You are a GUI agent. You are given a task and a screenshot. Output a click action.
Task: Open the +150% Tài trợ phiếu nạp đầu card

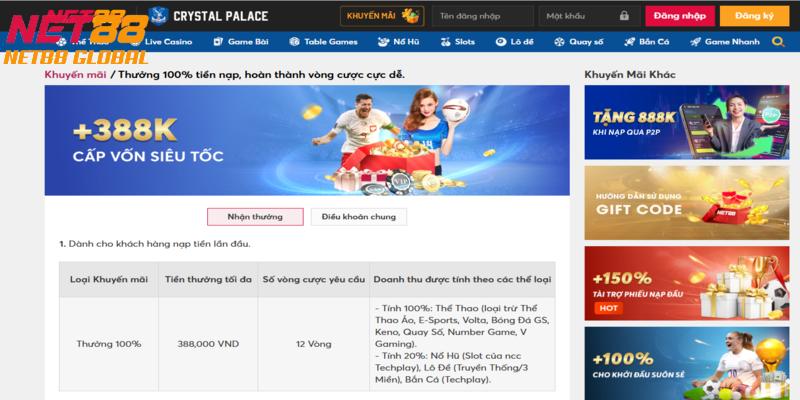[x=687, y=283]
